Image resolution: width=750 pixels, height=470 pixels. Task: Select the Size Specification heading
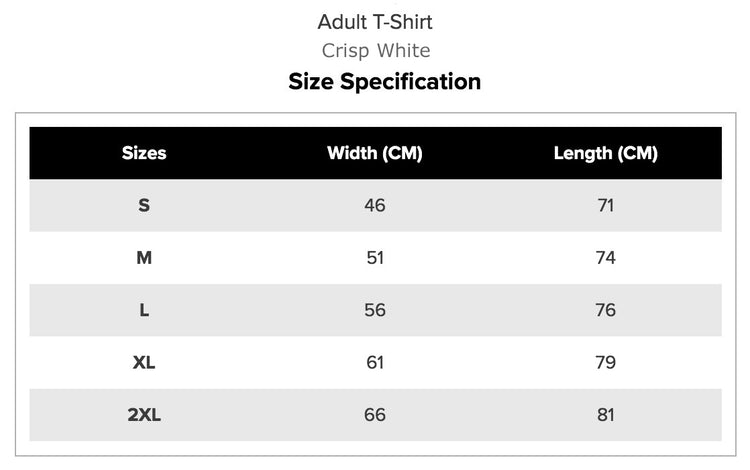click(x=385, y=82)
